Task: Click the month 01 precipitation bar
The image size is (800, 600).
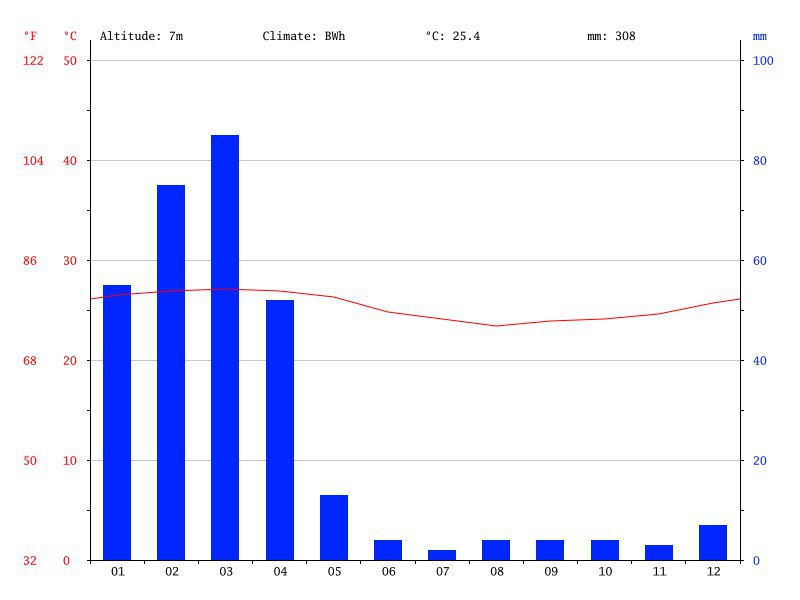Action: tap(117, 422)
